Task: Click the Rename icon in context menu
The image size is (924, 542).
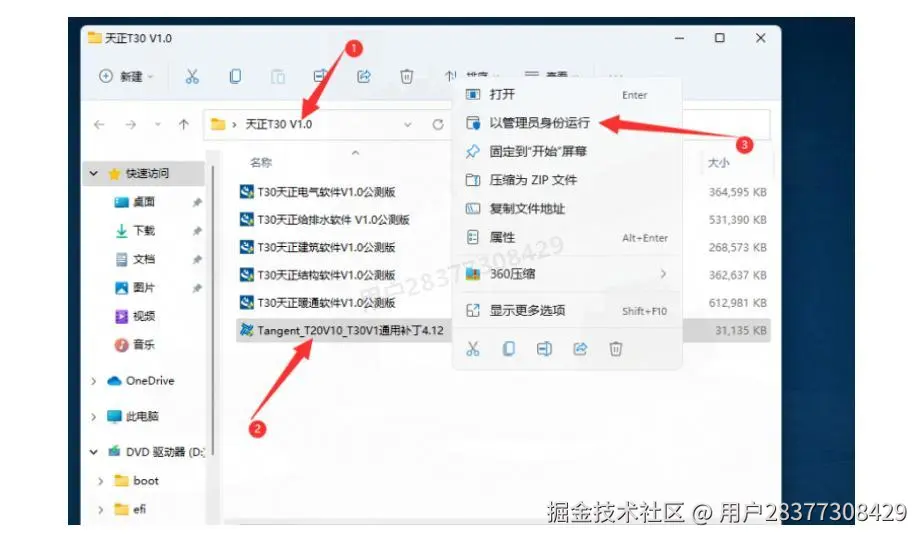Action: pyautogui.click(x=544, y=349)
